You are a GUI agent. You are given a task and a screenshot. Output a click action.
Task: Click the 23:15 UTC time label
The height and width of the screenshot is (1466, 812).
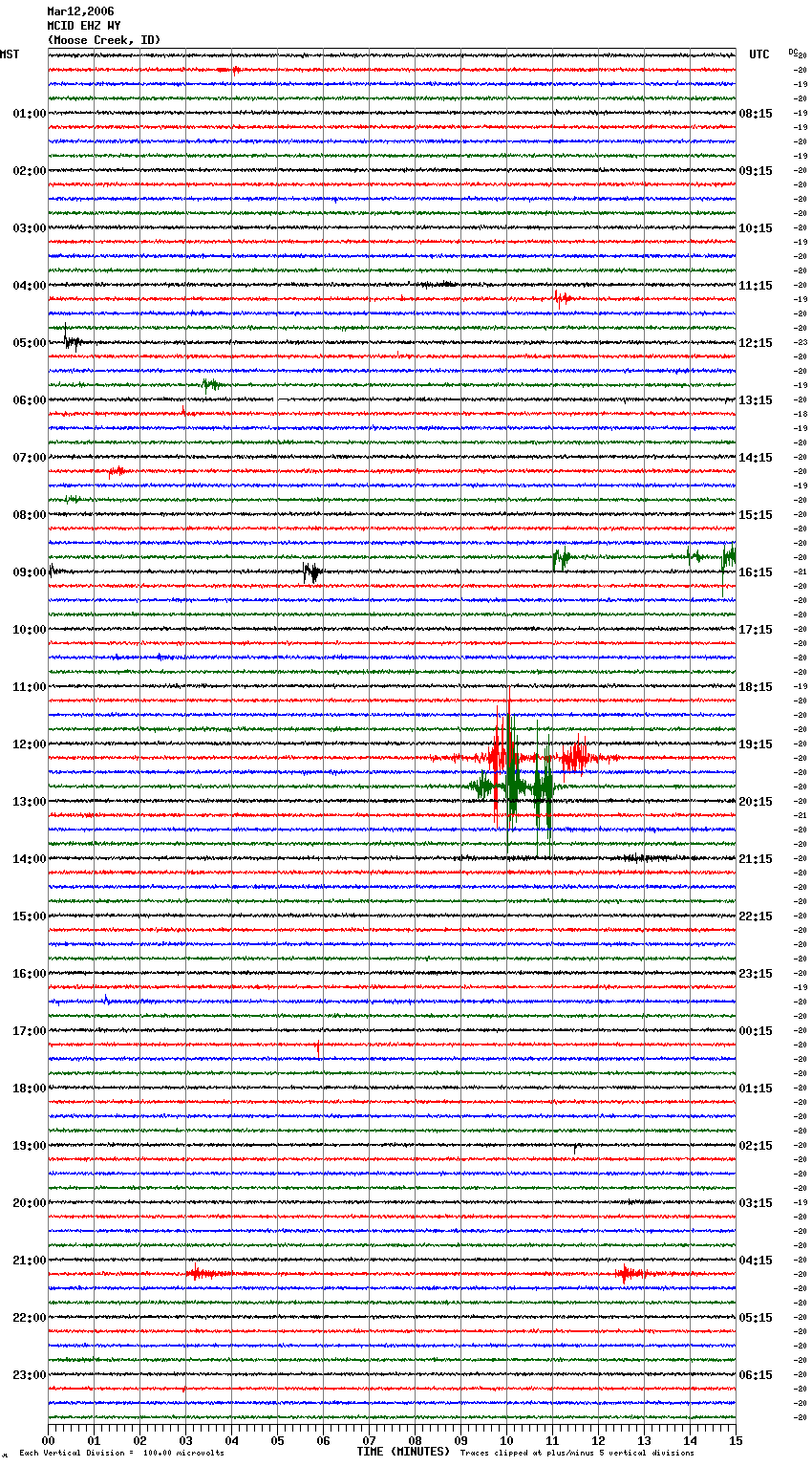tap(756, 974)
